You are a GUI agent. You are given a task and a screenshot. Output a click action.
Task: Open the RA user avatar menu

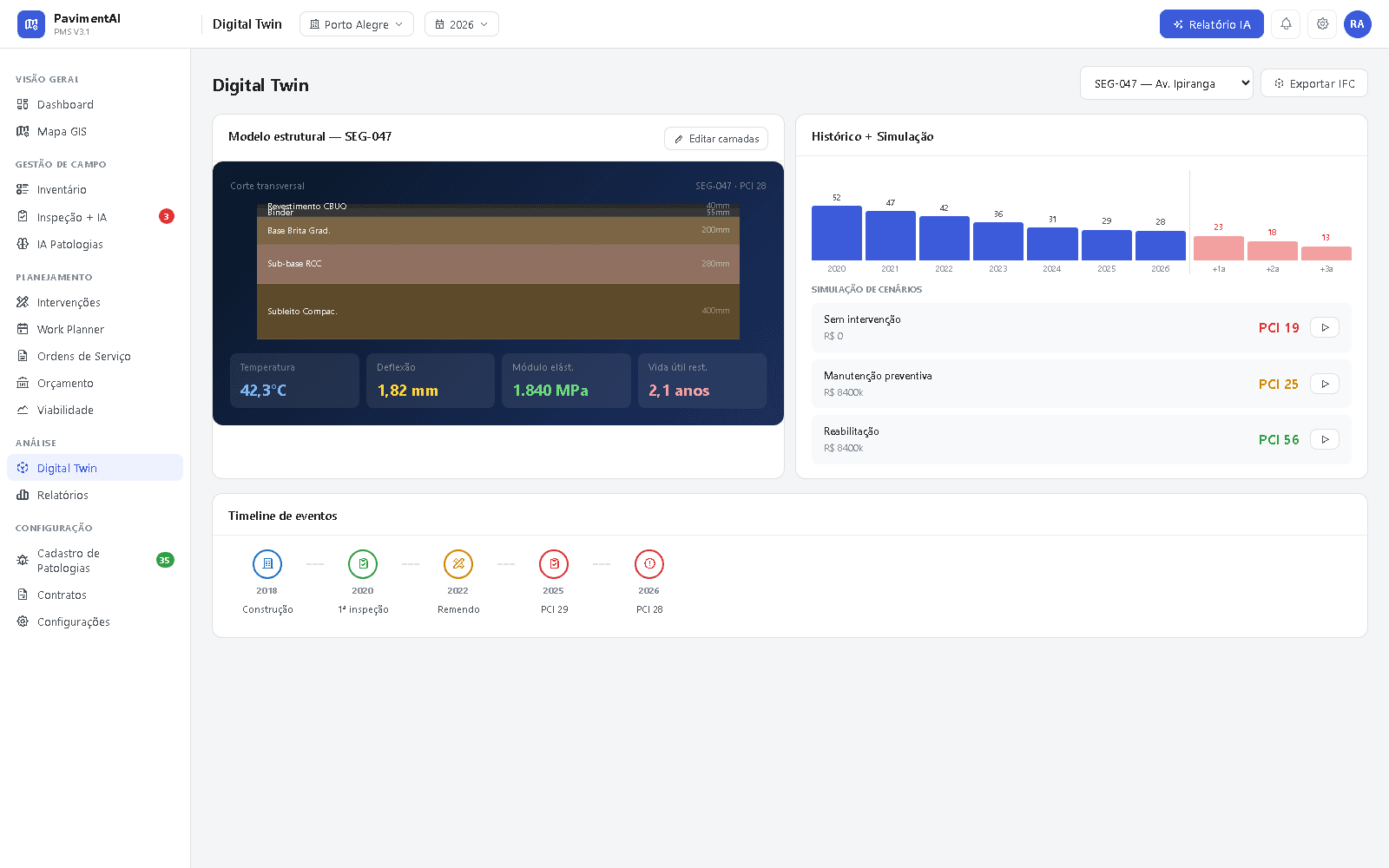(1358, 24)
